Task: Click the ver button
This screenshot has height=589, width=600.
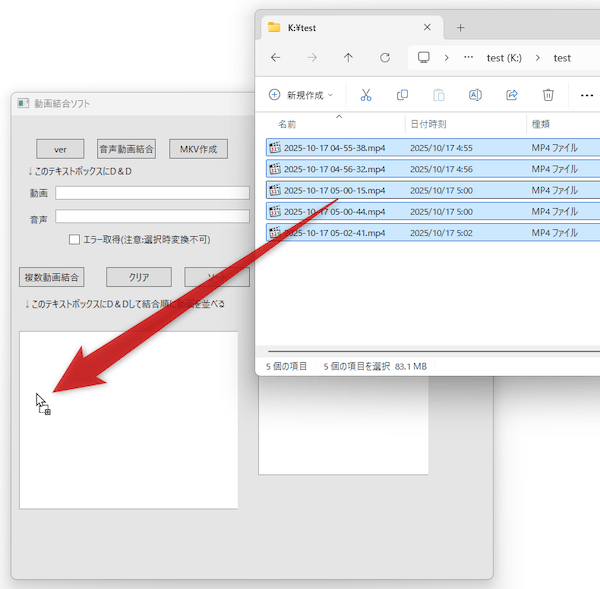Action: coord(60,149)
